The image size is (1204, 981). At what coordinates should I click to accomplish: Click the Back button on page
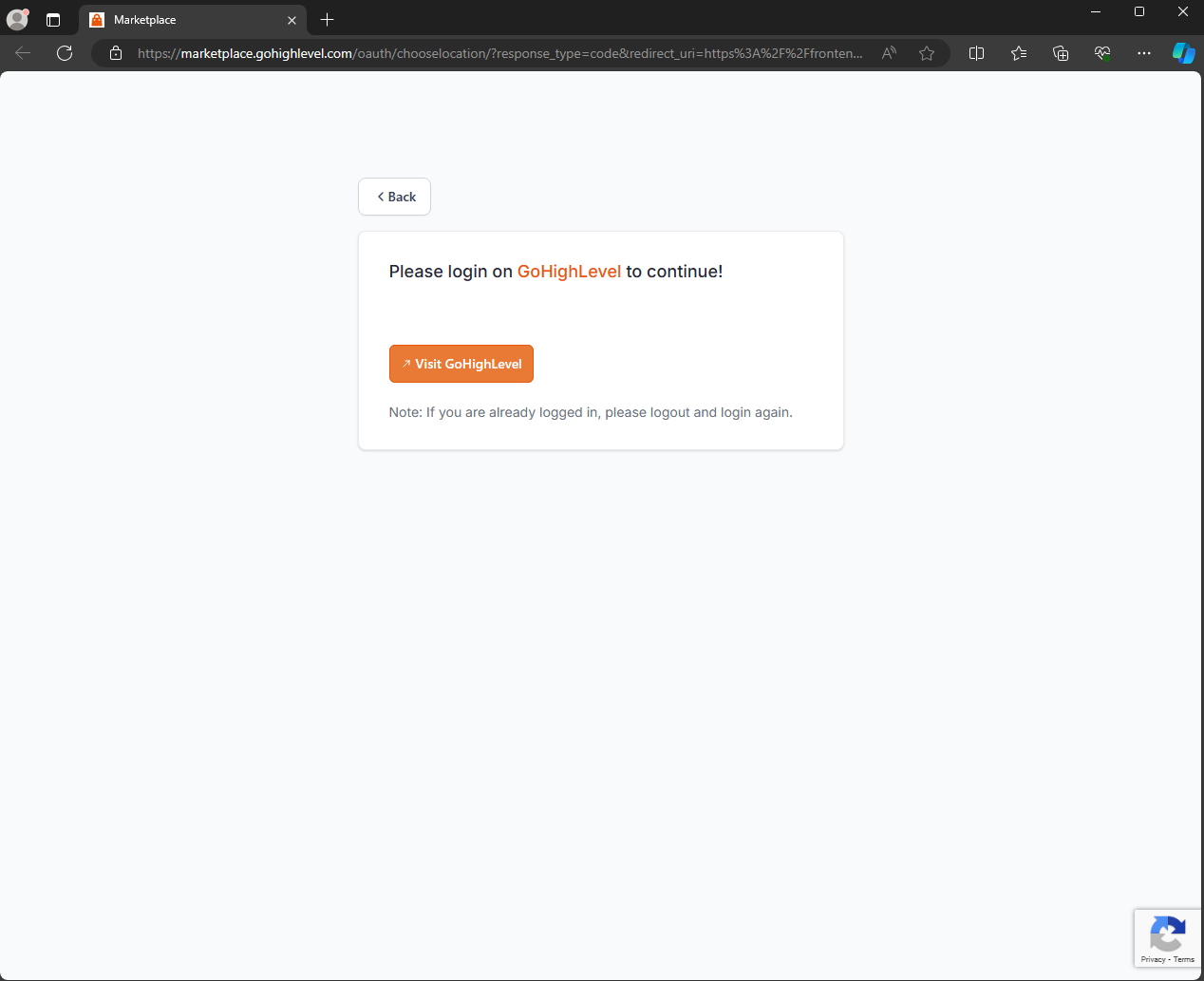tap(394, 197)
